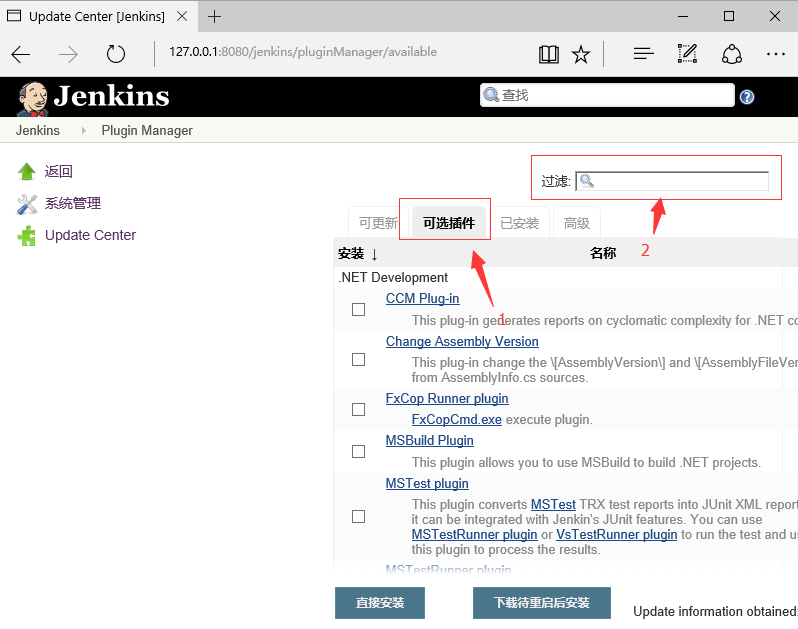Open the CCM Plug-in link

(422, 299)
